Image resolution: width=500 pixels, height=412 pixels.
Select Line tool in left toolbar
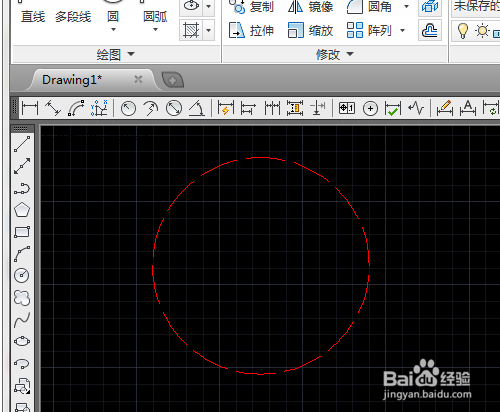click(22, 144)
